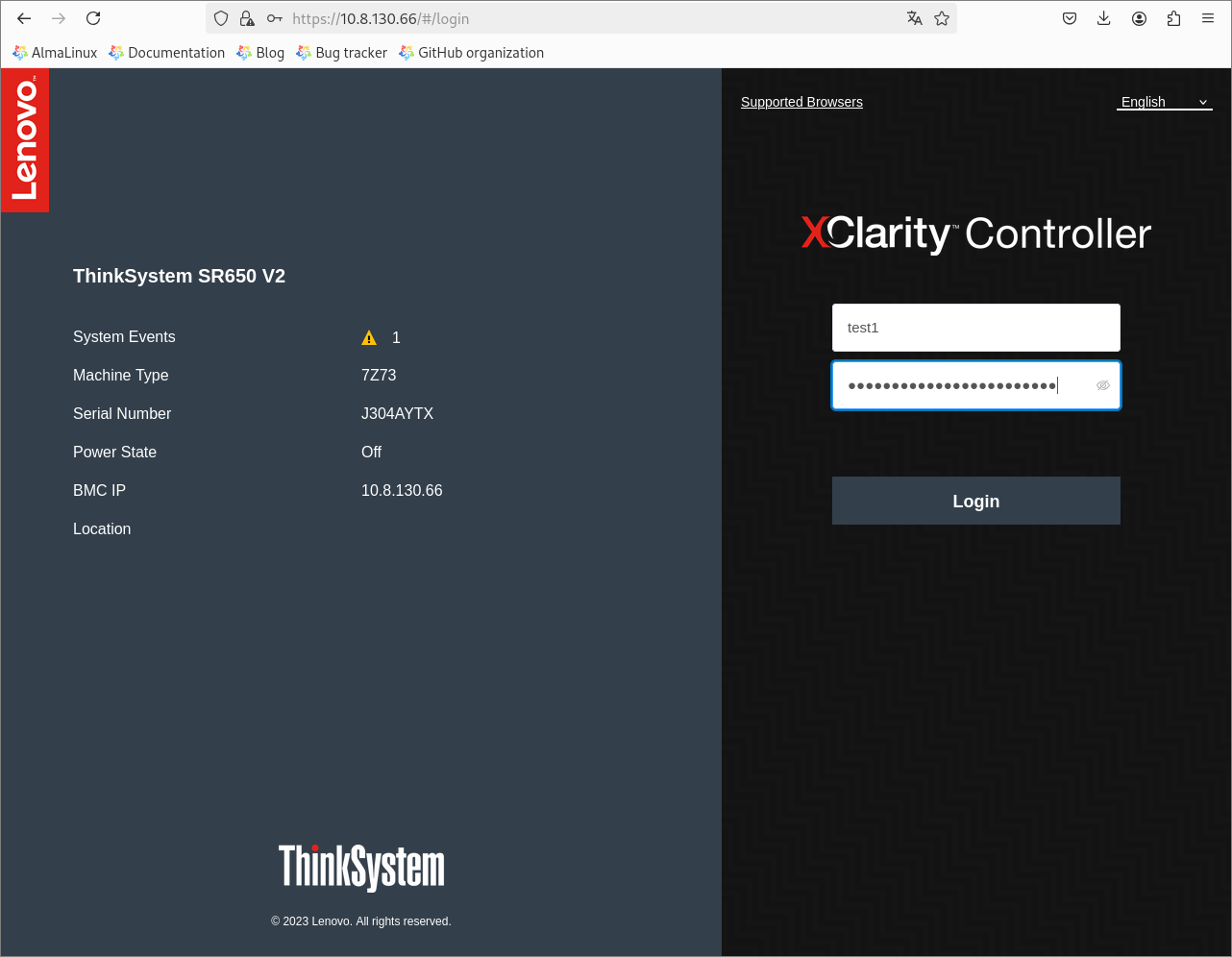The height and width of the screenshot is (957, 1232).
Task: Click the Lenovo logo
Action: click(25, 140)
